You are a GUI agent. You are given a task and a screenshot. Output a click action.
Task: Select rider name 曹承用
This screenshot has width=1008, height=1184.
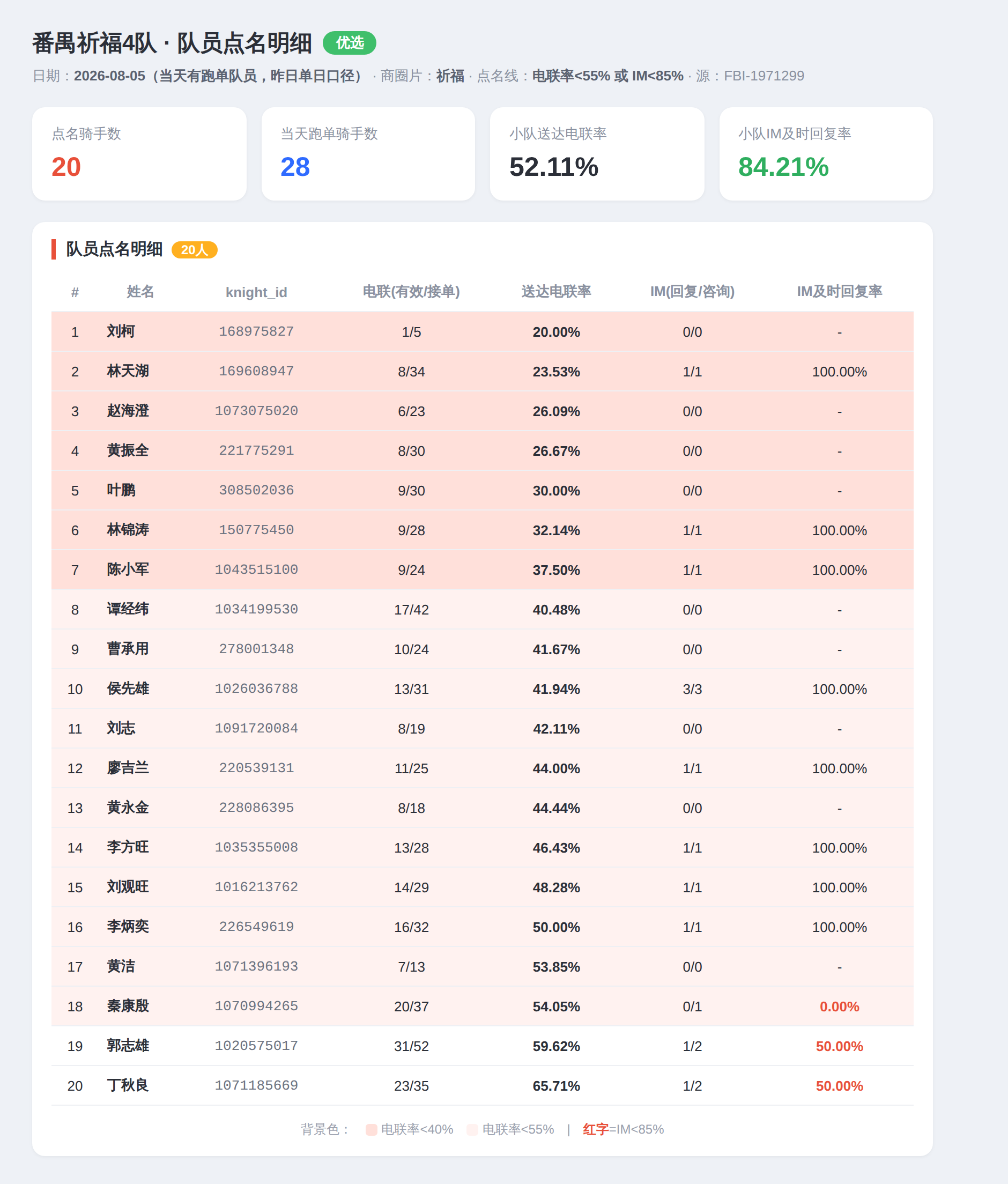(128, 649)
